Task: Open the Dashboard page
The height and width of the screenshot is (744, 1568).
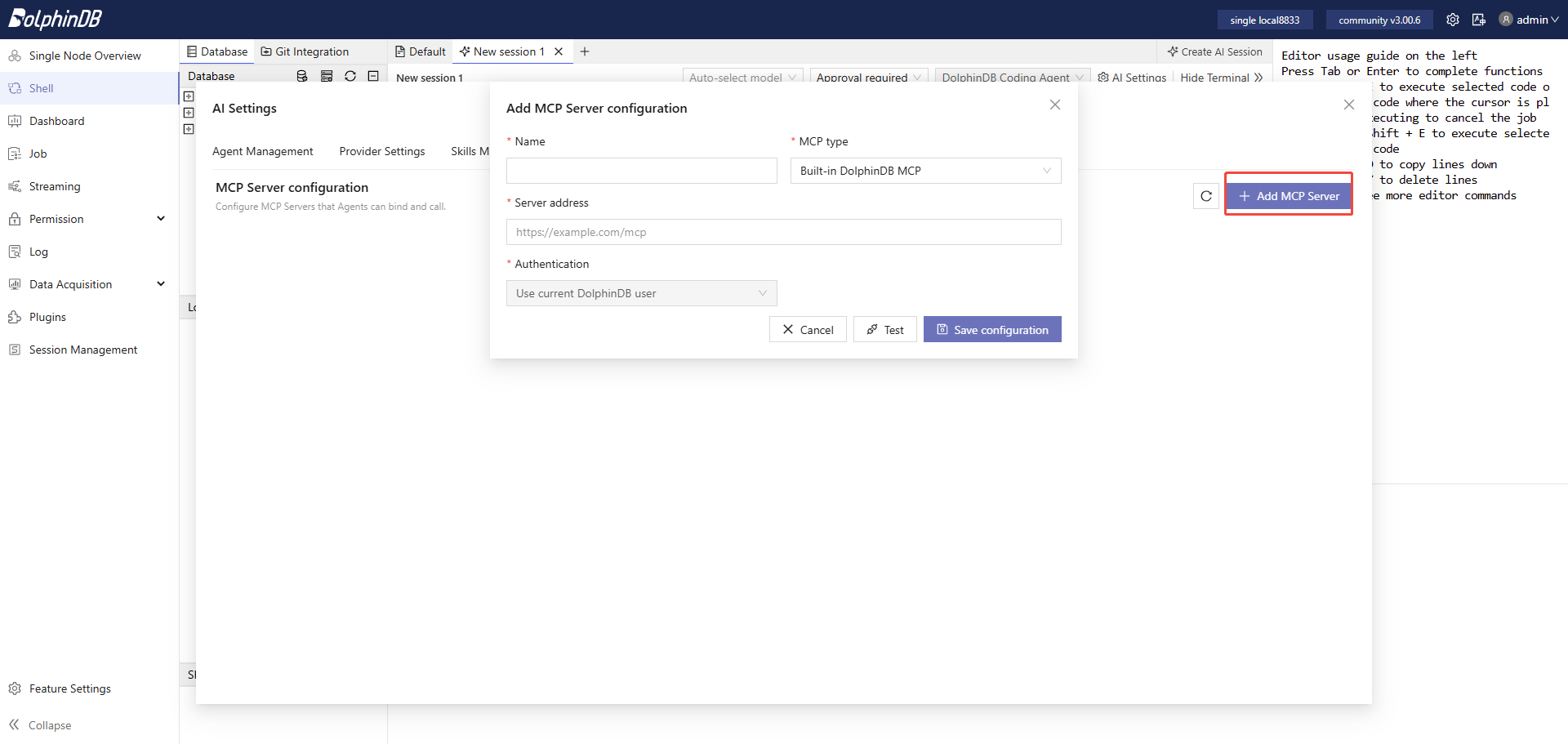Action: click(56, 121)
